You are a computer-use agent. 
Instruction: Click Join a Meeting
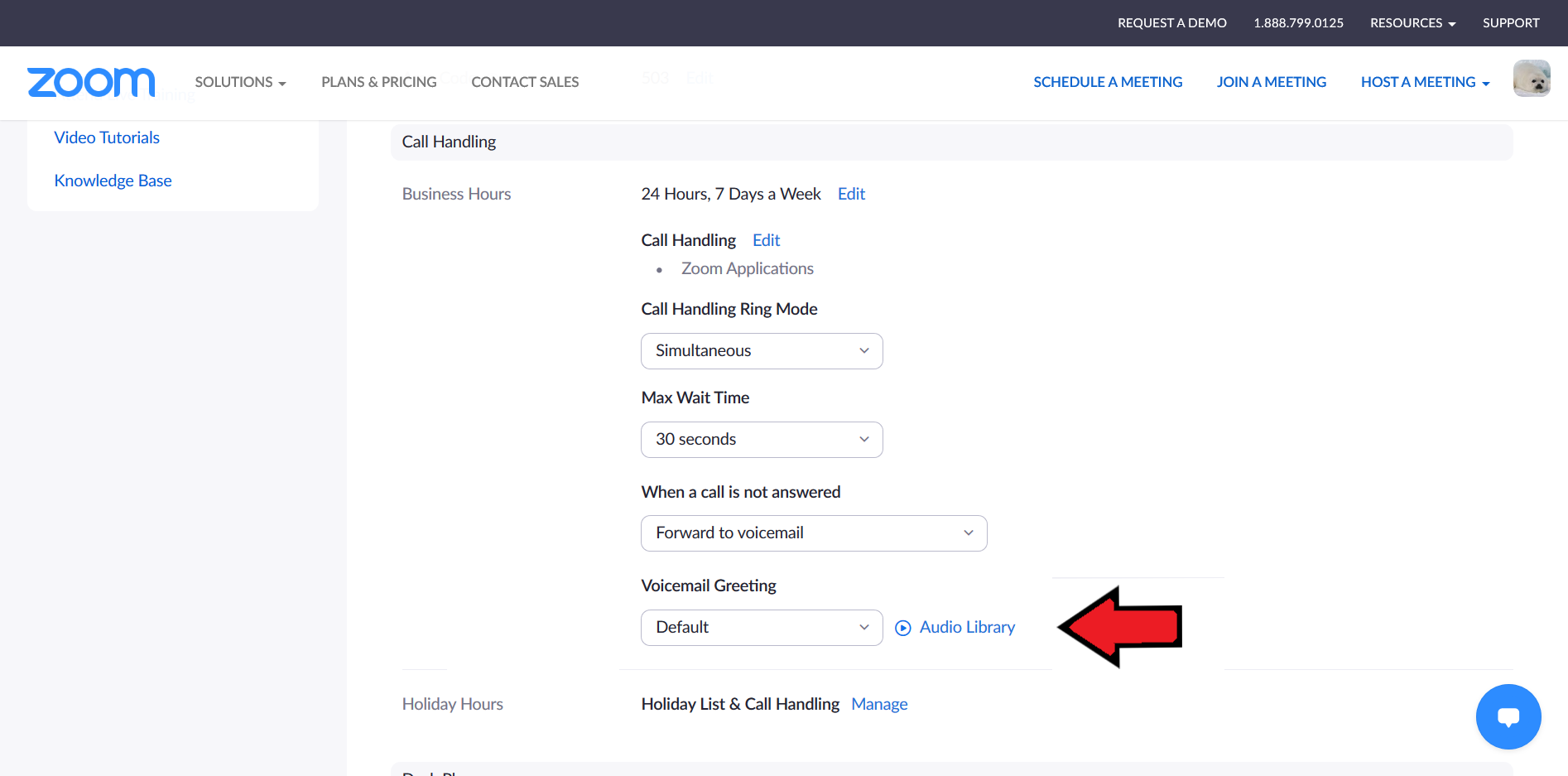coord(1271,82)
